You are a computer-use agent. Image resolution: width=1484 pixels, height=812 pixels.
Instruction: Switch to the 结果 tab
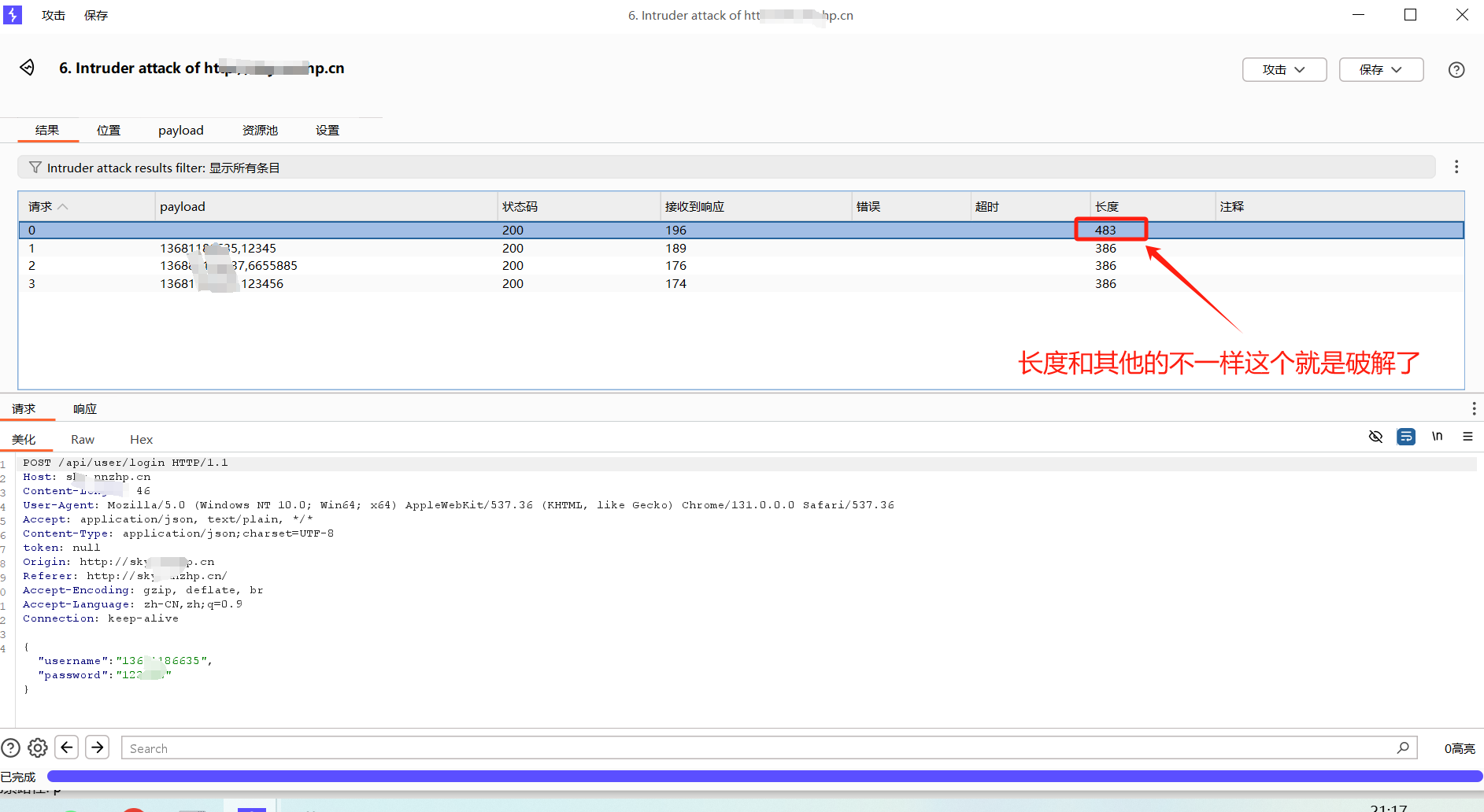pyautogui.click(x=47, y=130)
